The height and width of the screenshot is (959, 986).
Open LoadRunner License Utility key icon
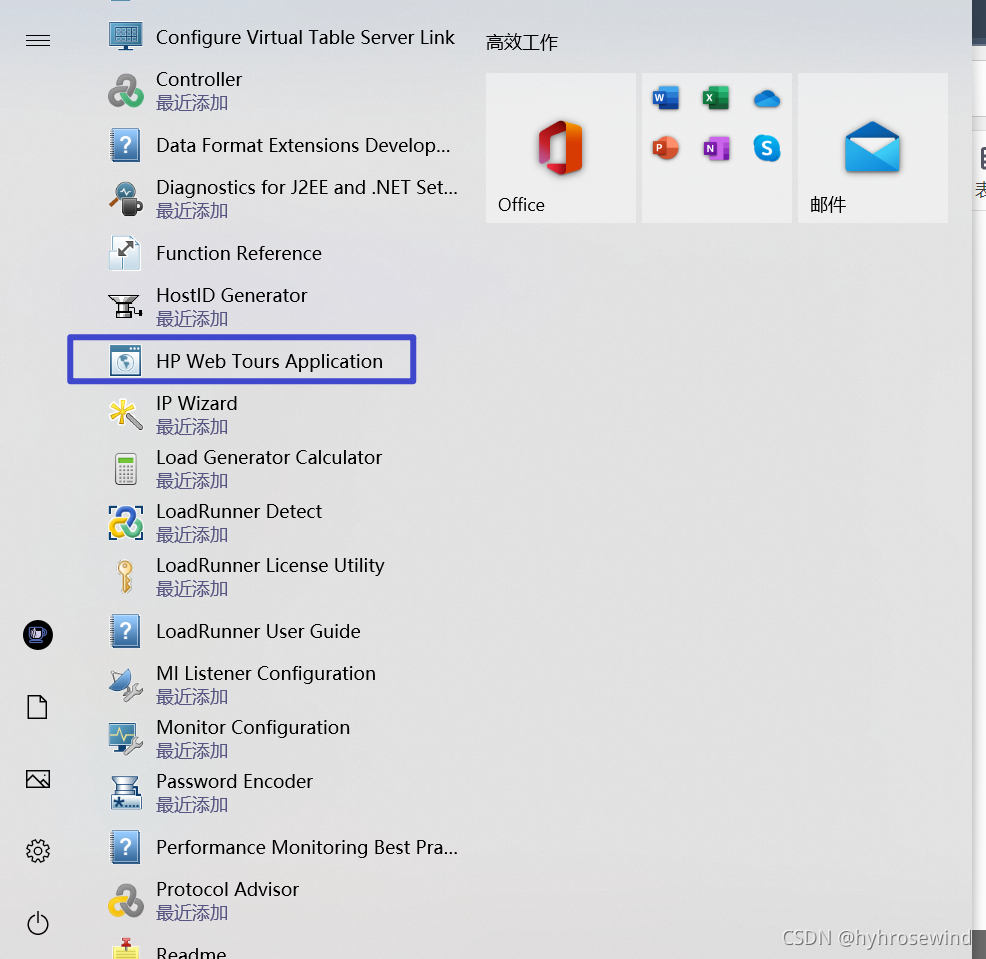pyautogui.click(x=125, y=577)
